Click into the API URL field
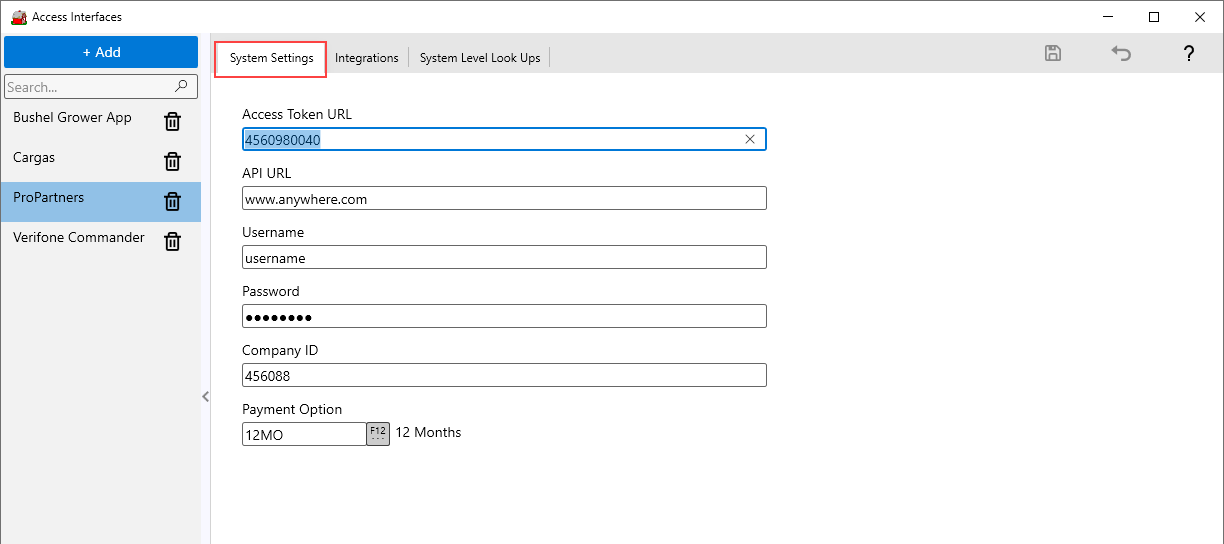The image size is (1224, 544). pos(504,199)
